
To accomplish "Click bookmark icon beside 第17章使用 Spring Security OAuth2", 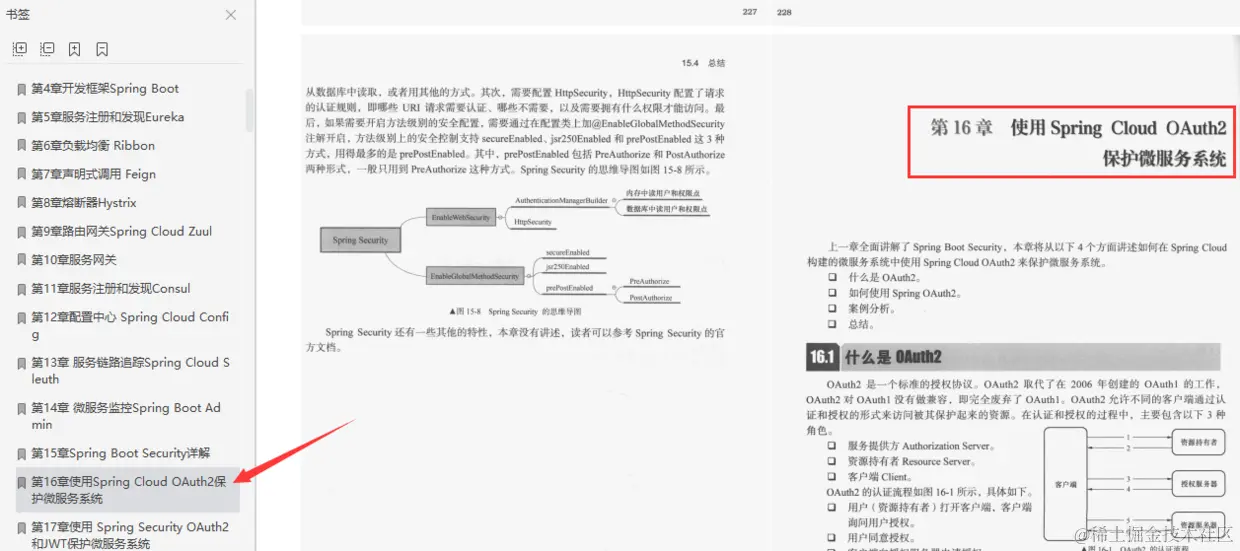I will point(22,528).
